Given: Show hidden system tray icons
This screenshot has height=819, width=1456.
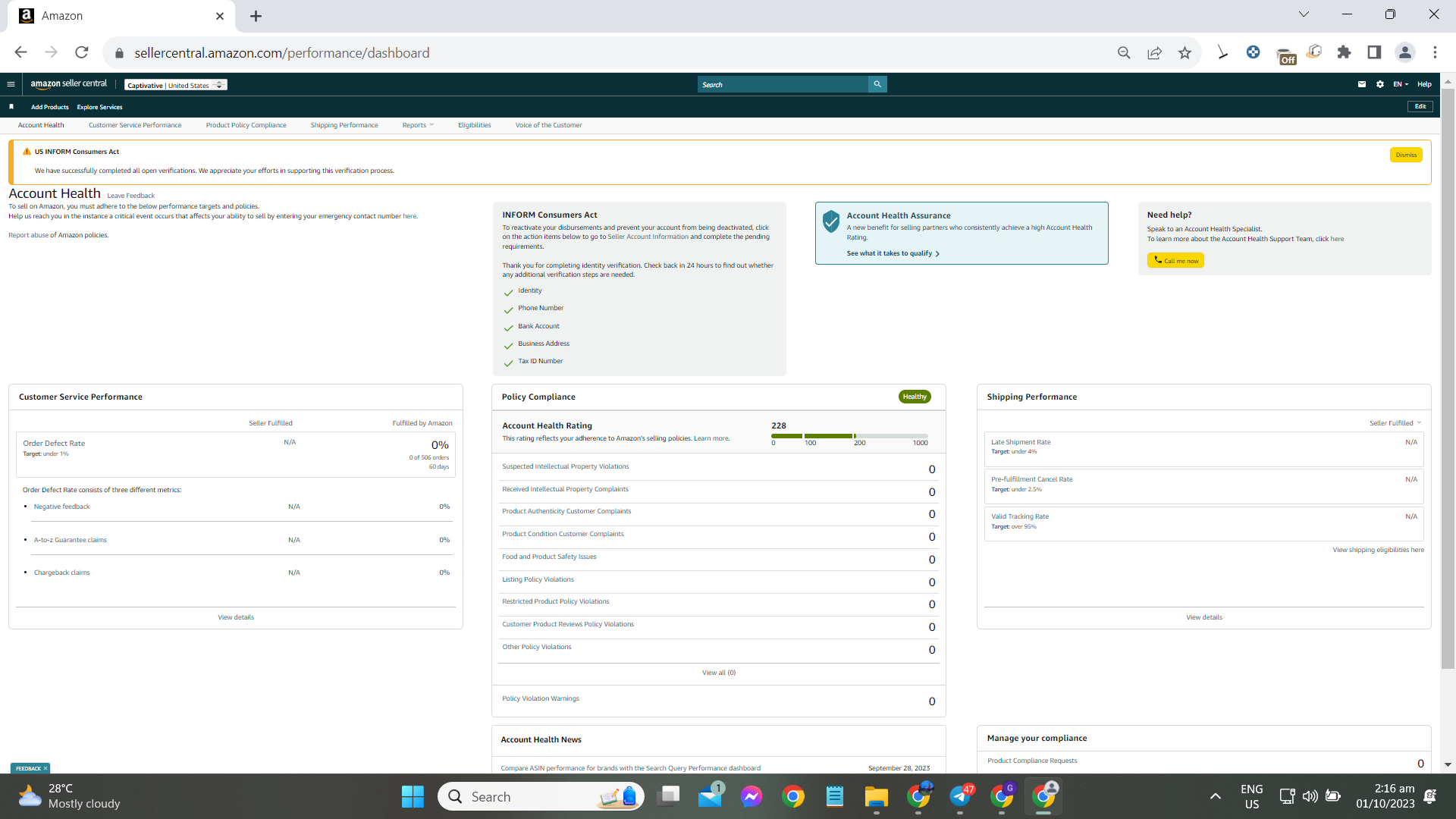Looking at the screenshot, I should click(x=1215, y=796).
